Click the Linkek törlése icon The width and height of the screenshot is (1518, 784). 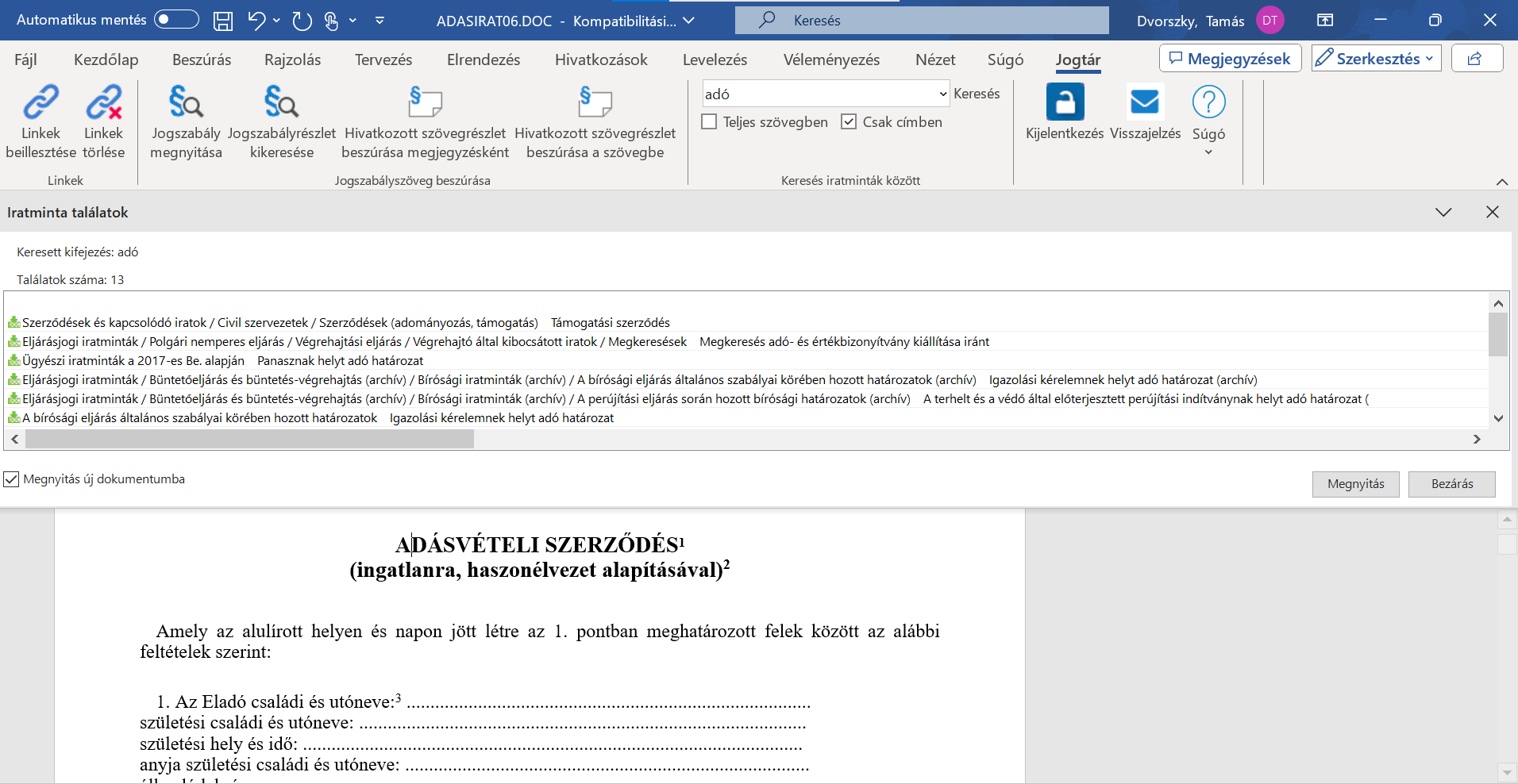point(104,103)
